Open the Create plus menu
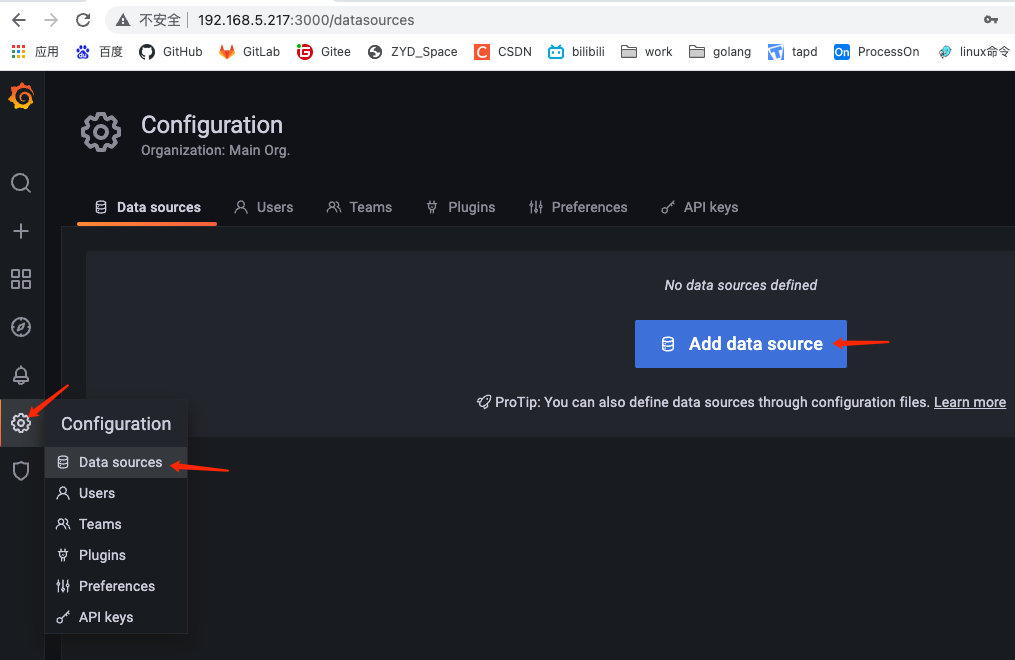Image resolution: width=1015 pixels, height=660 pixels. [21, 231]
